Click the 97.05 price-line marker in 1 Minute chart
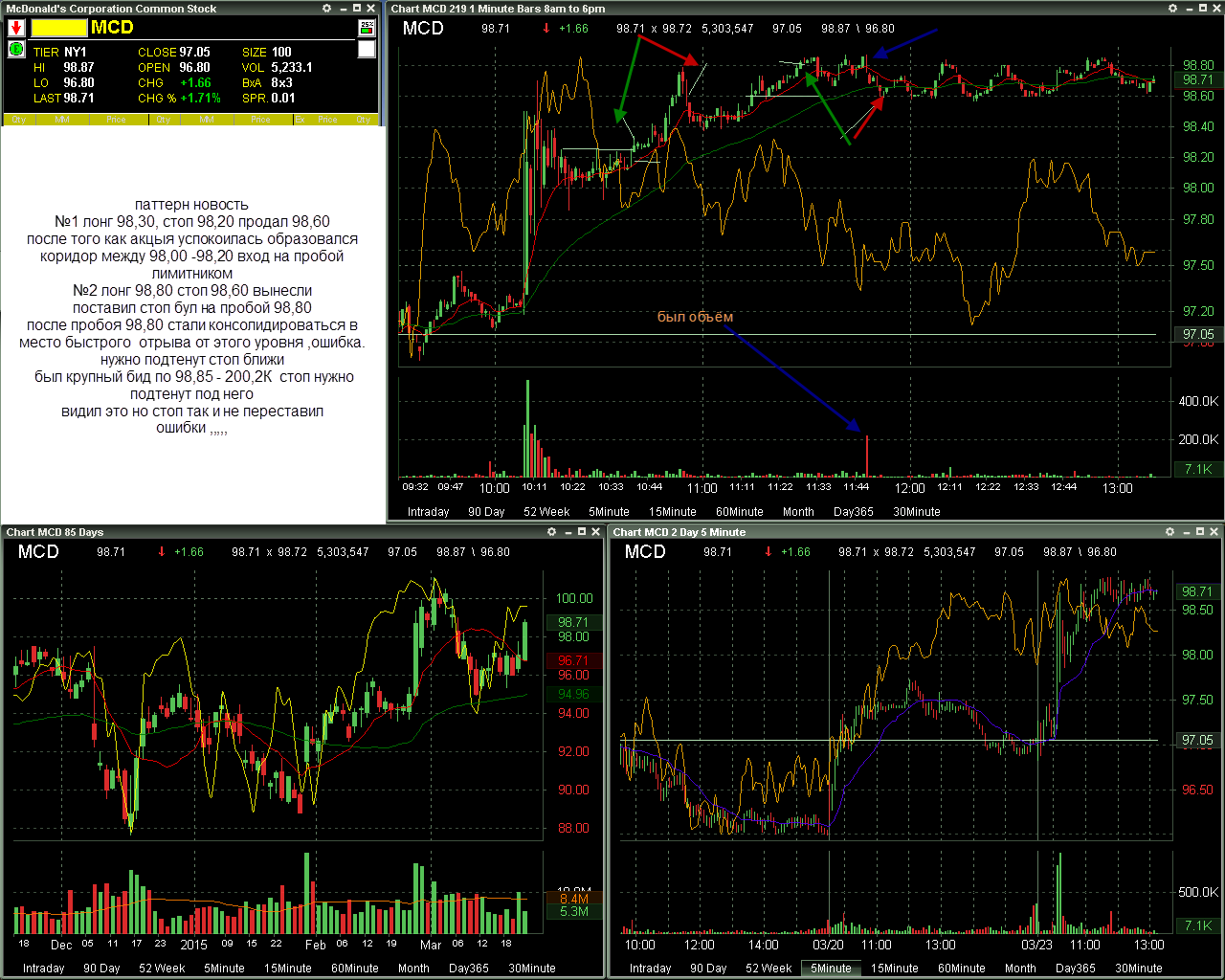The width and height of the screenshot is (1225, 980). pos(1197,334)
